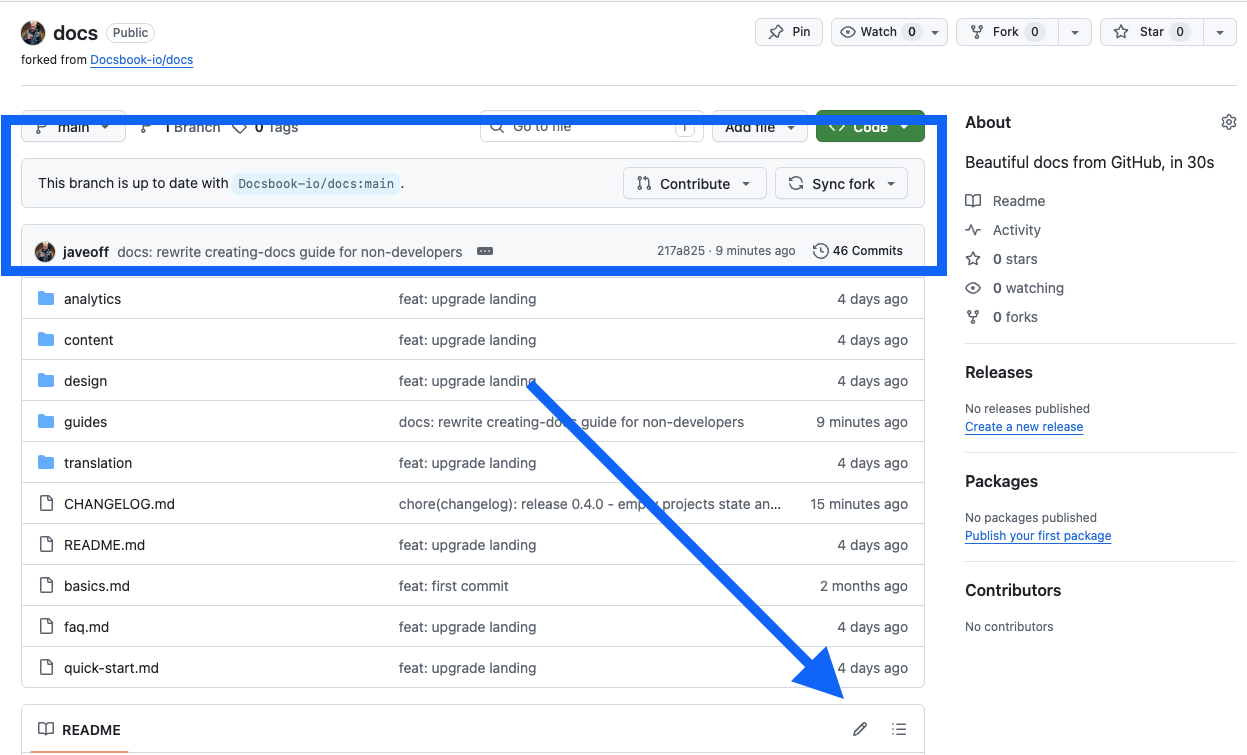Screen dimensions: 1247x755
Task: Open repository settings gear next to About
Action: pos(1229,122)
